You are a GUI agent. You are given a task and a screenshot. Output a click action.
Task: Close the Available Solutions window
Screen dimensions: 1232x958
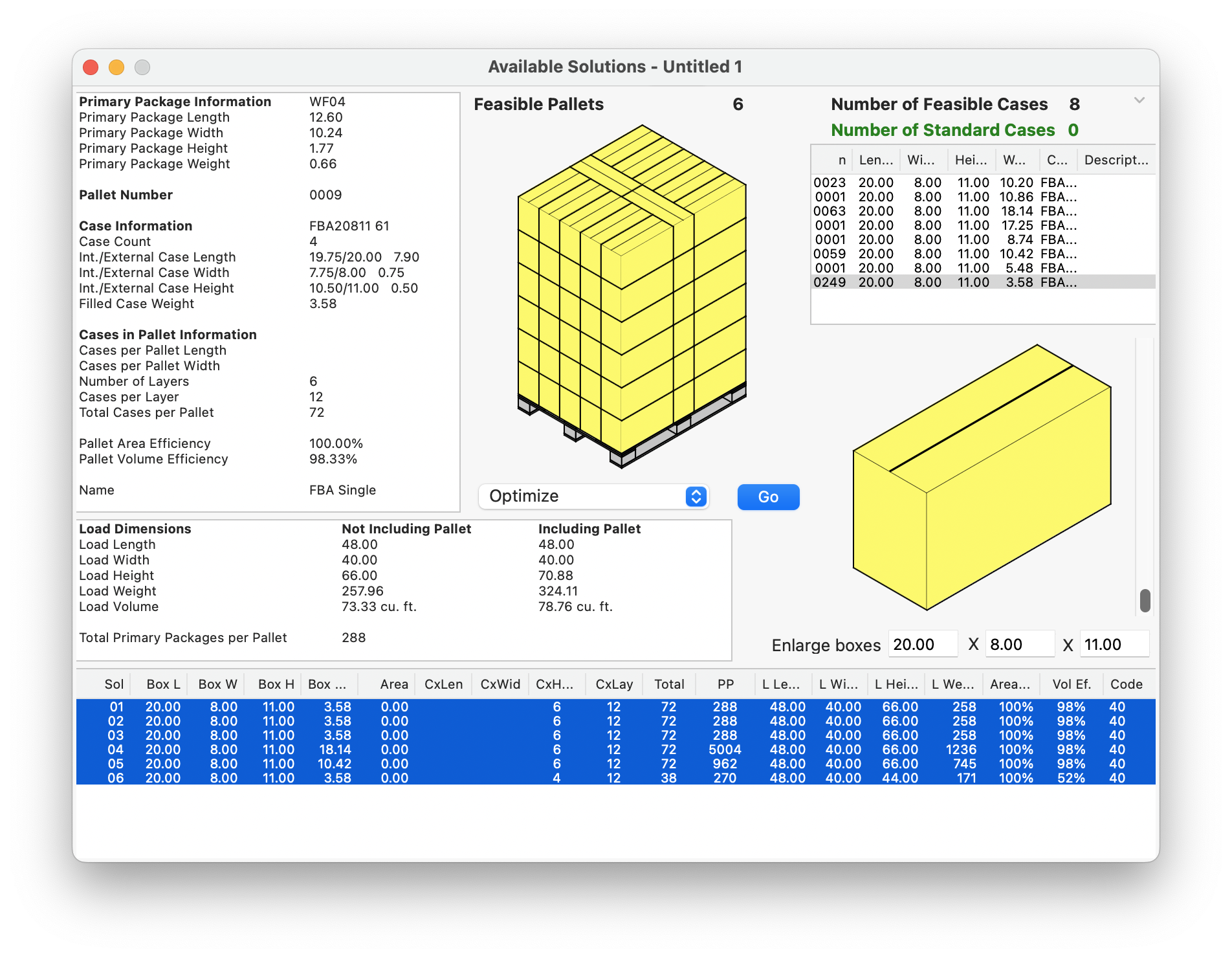(91, 67)
